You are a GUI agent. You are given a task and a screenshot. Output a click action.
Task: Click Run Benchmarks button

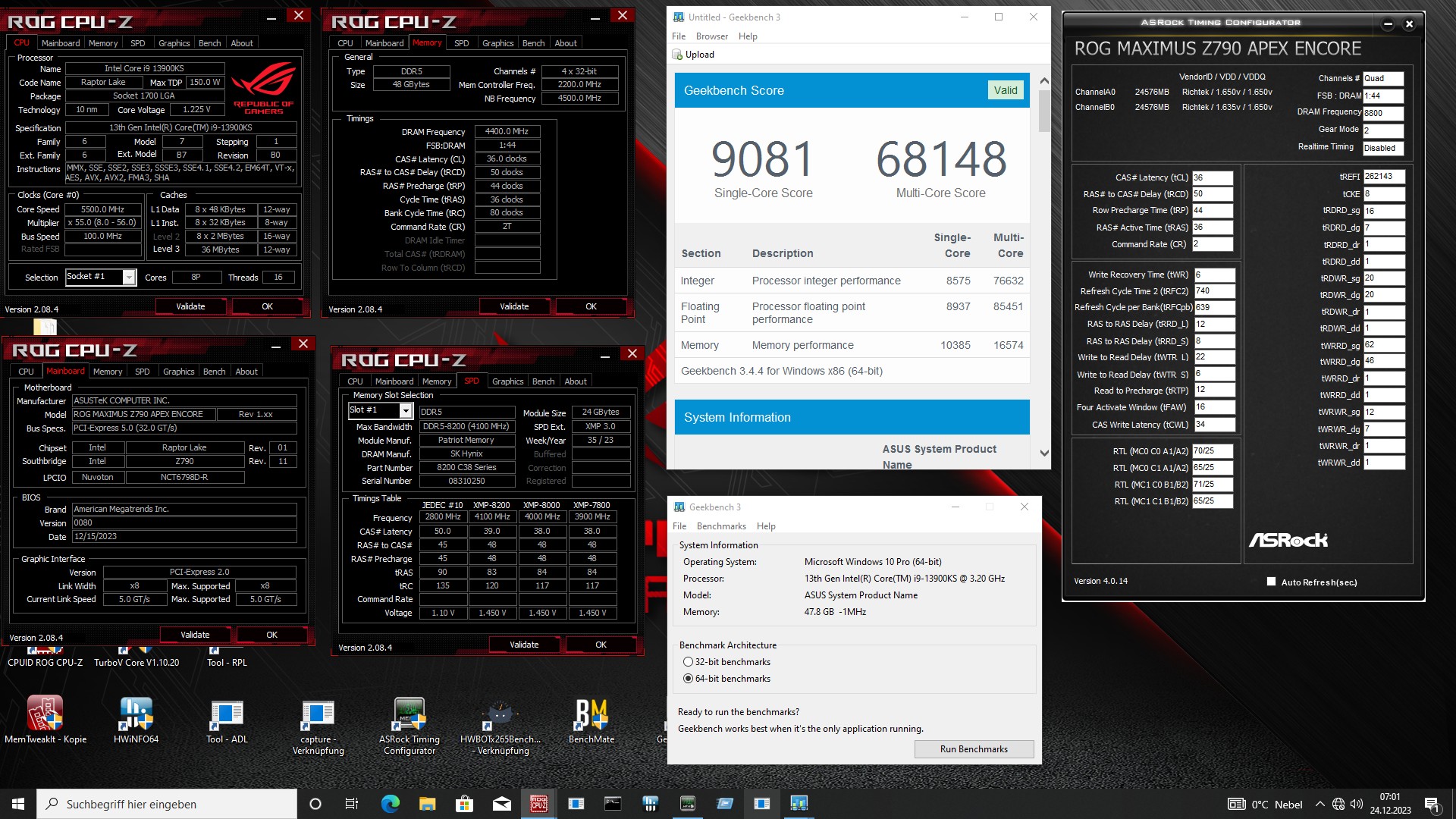(974, 749)
